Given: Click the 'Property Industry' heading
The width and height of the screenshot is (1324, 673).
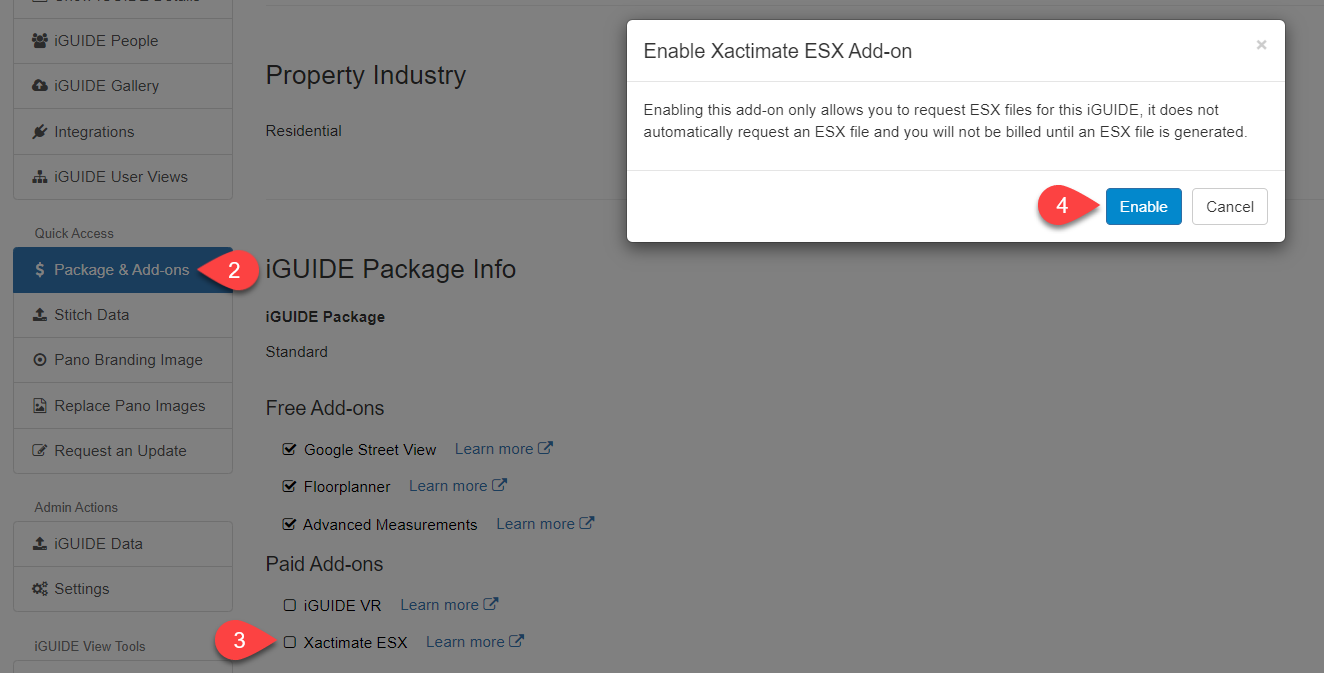Looking at the screenshot, I should click(x=366, y=75).
